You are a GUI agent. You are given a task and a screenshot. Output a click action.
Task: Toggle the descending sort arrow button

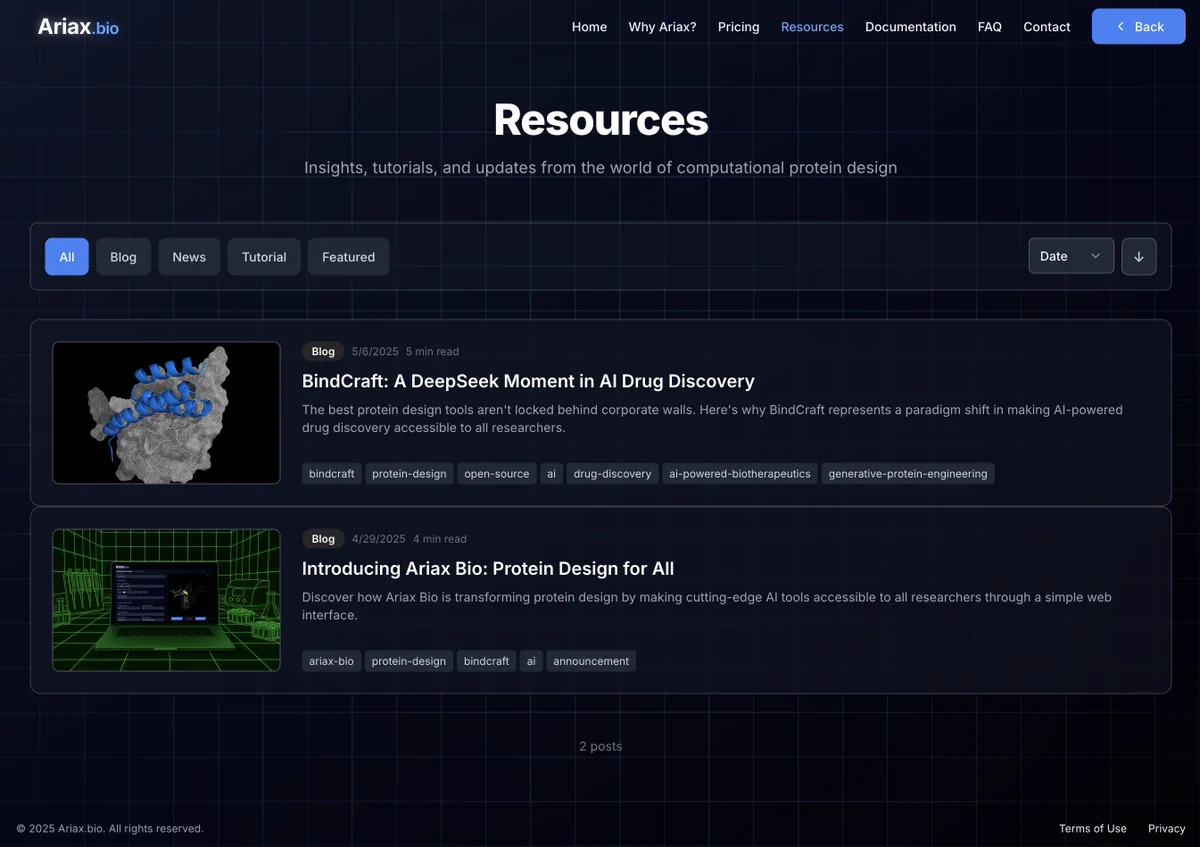1139,256
